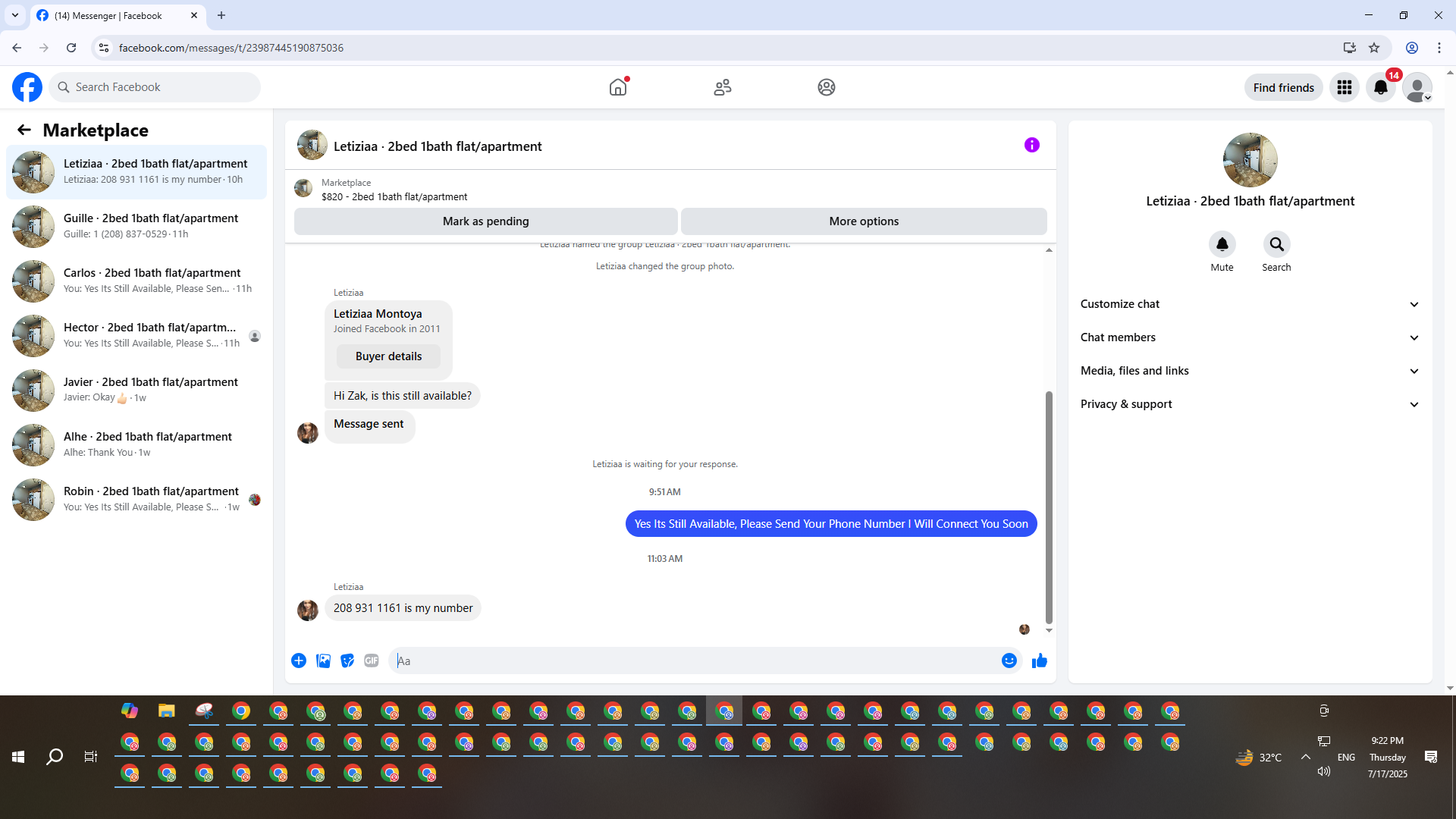
Task: Click the Letiziaa chat header title
Action: 438,146
